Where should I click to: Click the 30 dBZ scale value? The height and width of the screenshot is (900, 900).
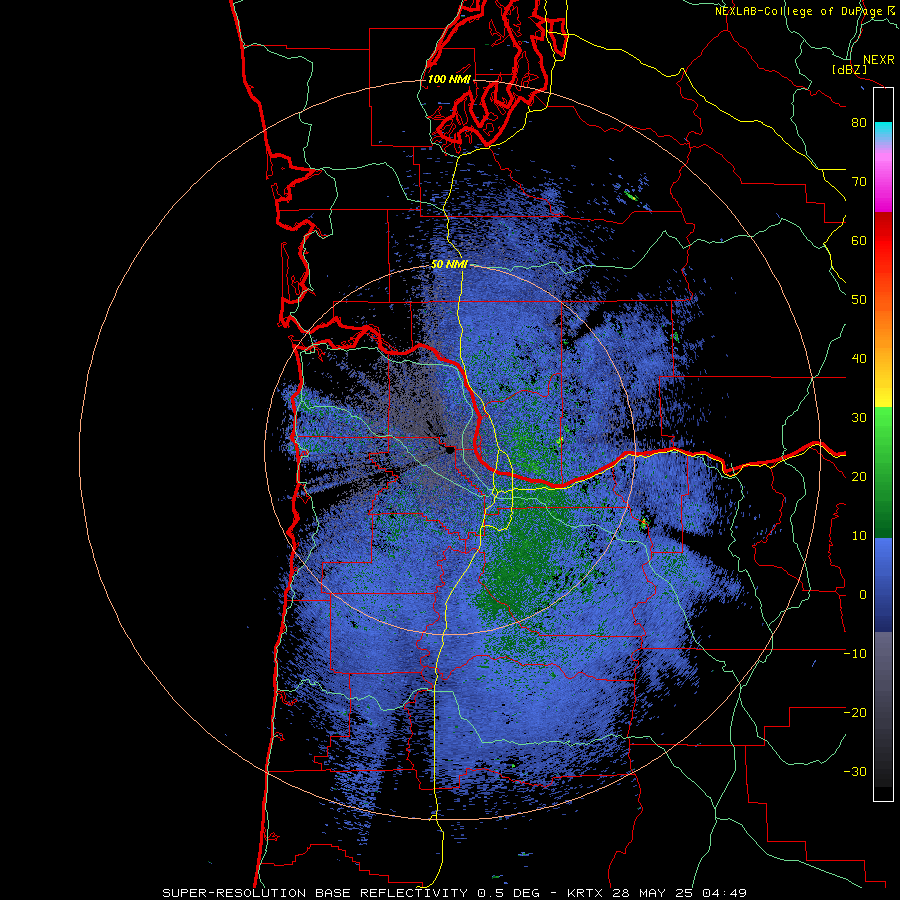click(x=859, y=418)
